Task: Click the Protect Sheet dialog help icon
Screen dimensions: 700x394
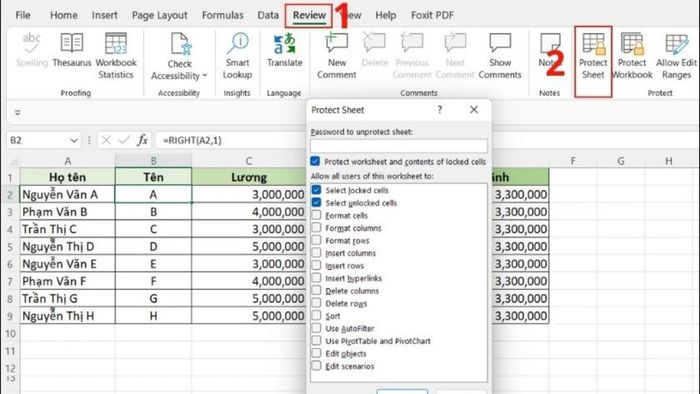Action: point(440,109)
